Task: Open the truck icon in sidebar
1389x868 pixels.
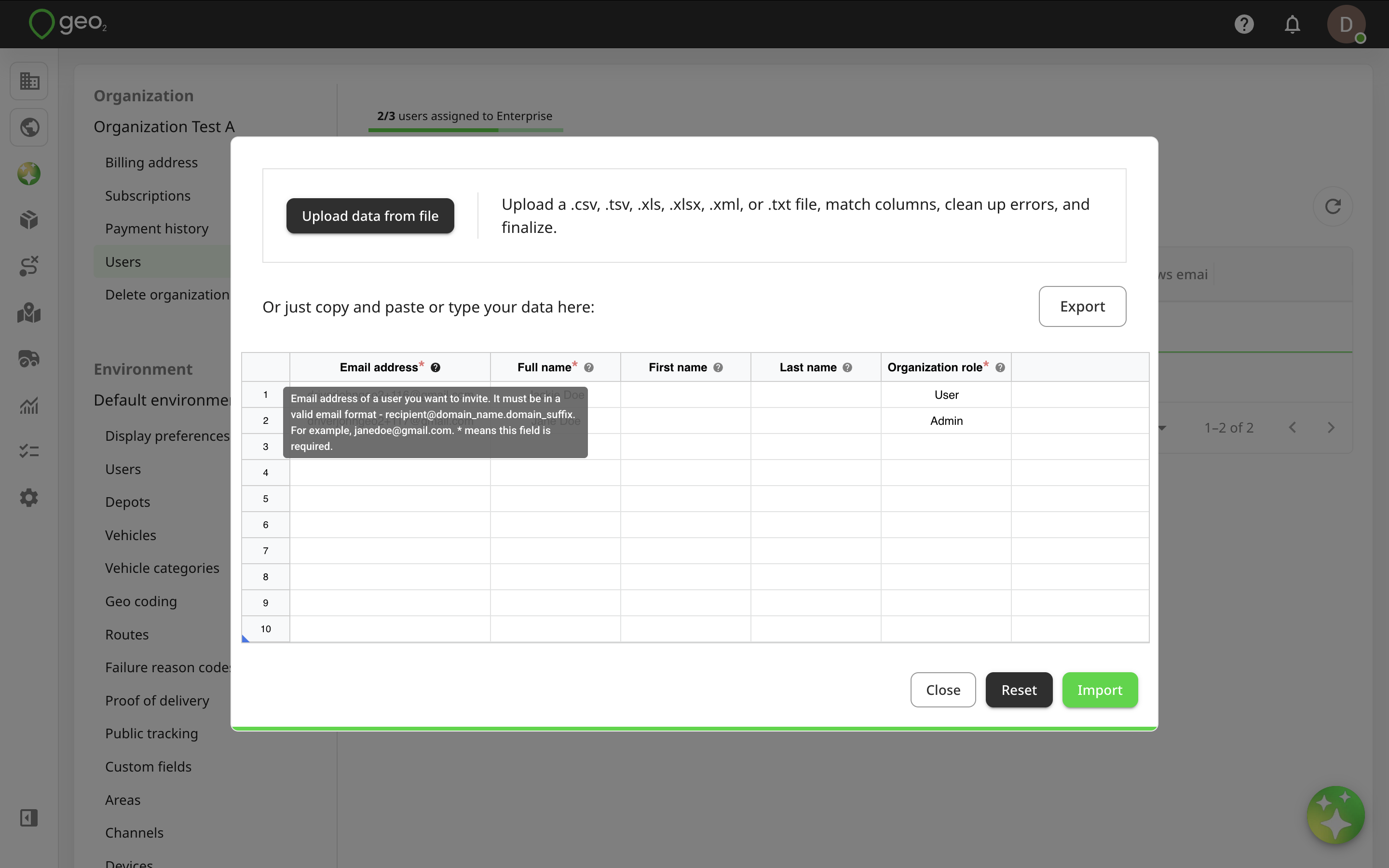Action: (29, 359)
